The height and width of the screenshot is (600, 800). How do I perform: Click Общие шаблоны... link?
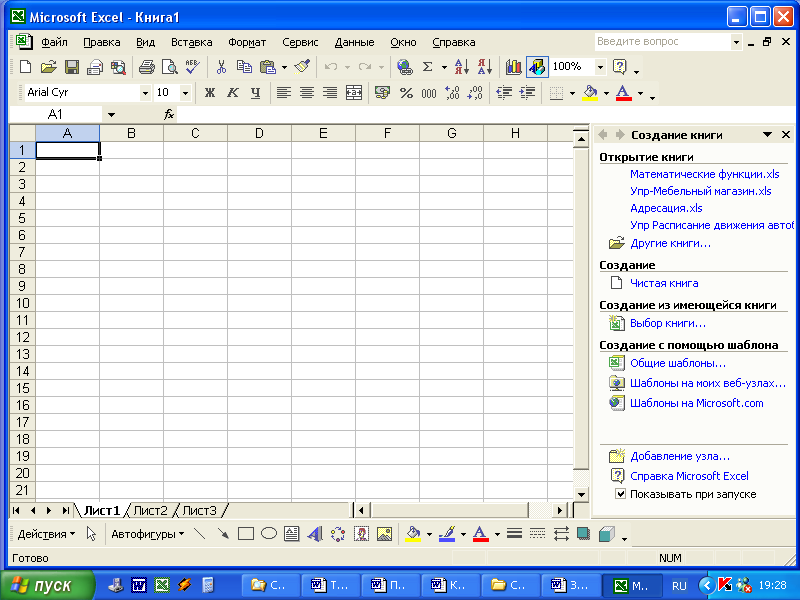click(678, 363)
